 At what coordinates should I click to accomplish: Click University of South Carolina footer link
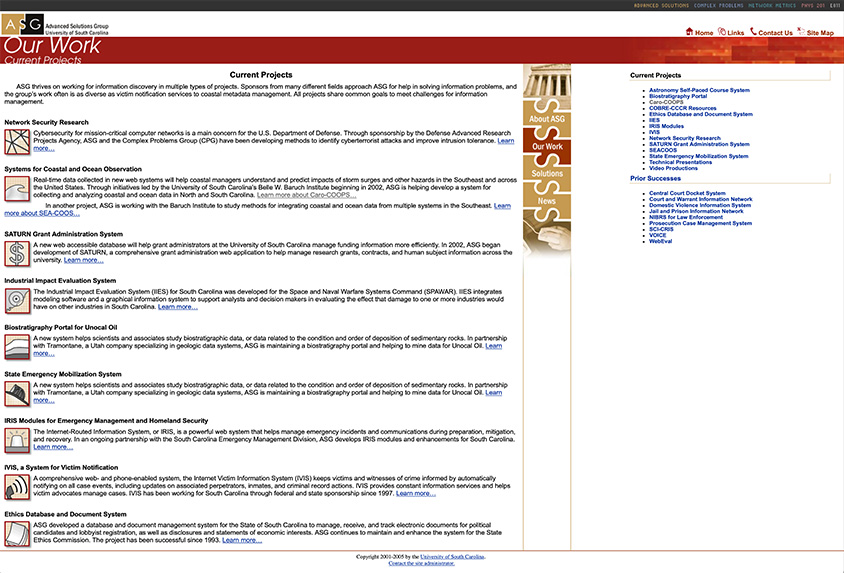pyautogui.click(x=452, y=557)
